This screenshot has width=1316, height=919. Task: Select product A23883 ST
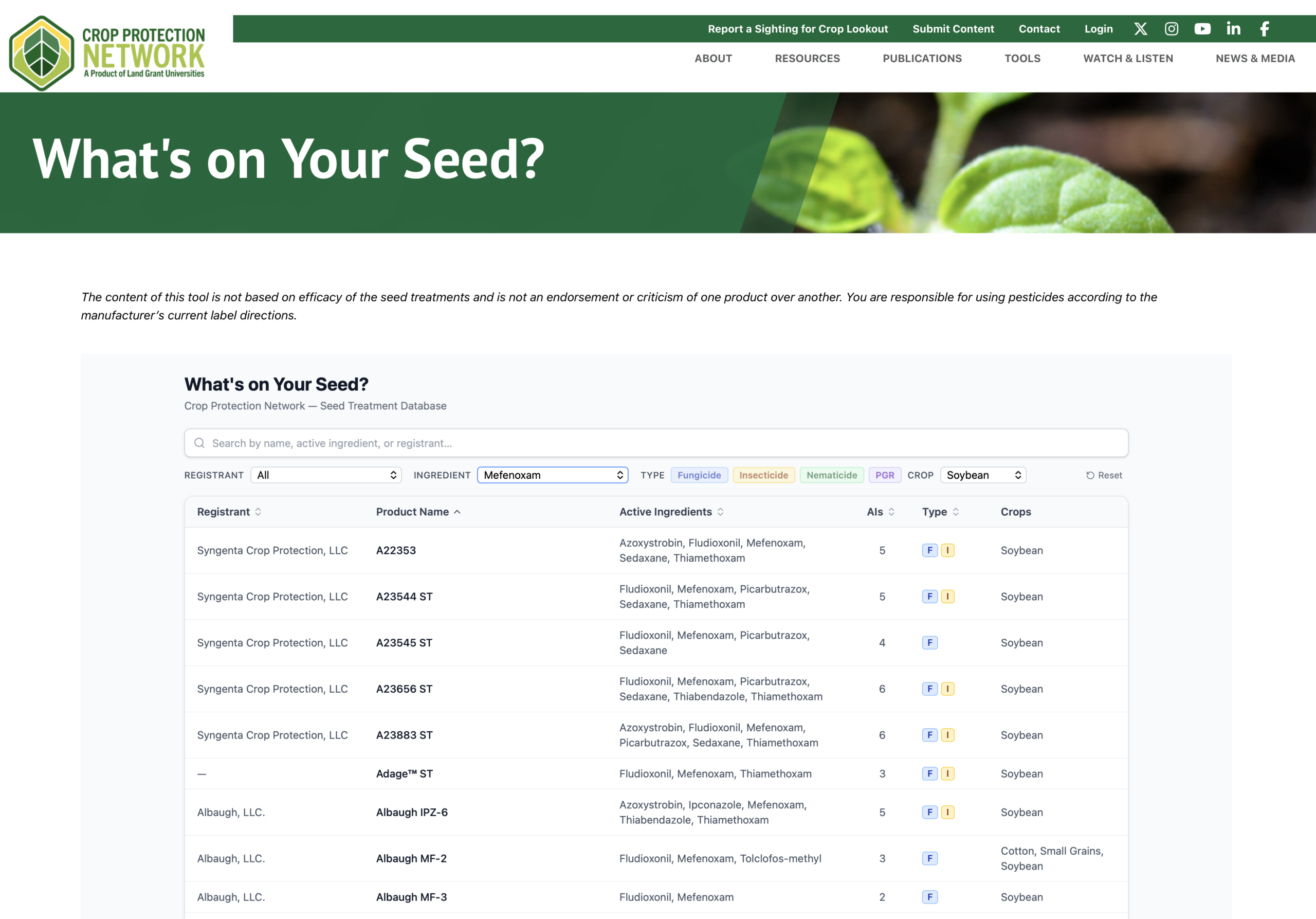tap(404, 734)
